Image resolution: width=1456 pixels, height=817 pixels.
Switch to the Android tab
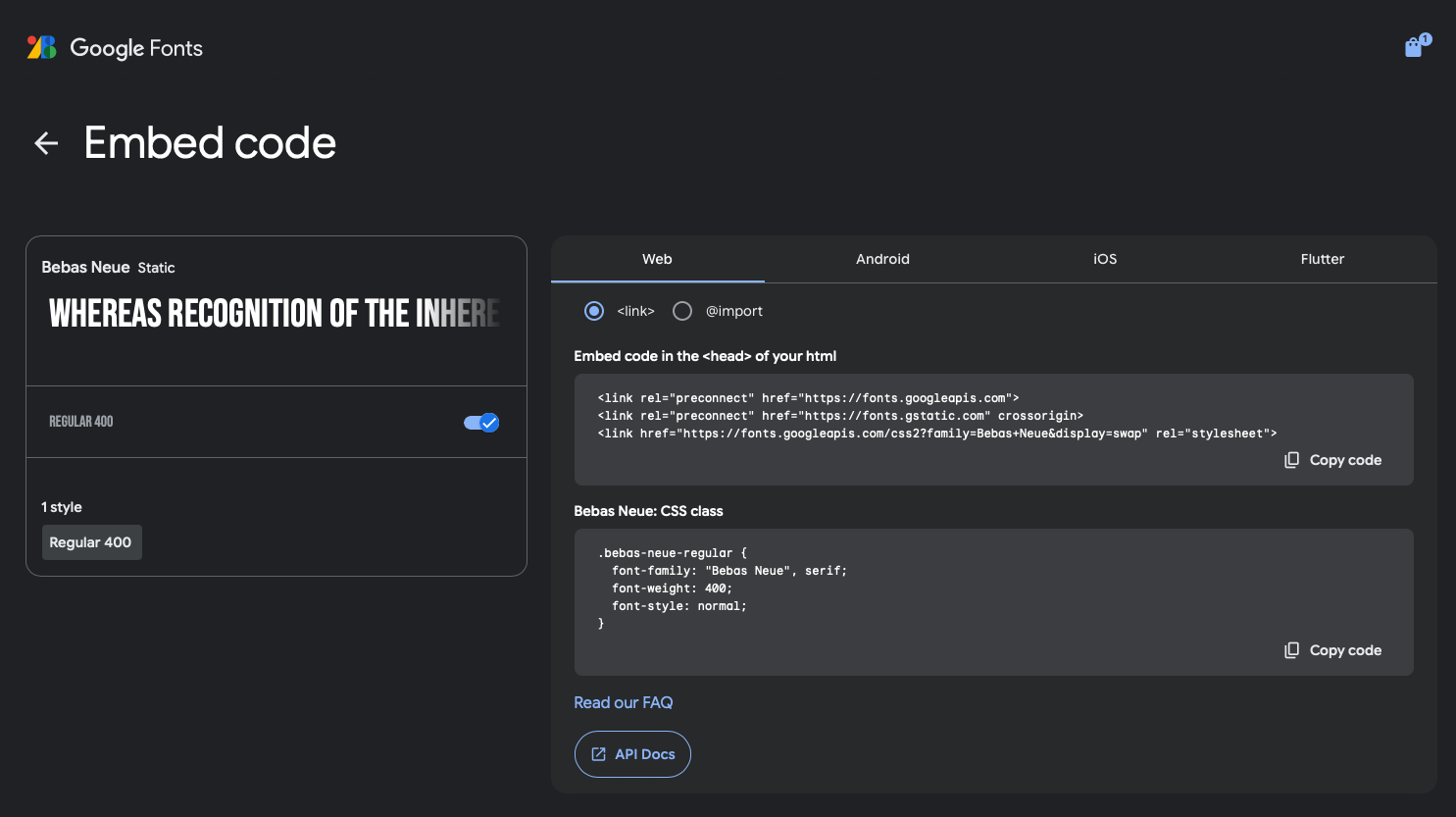click(x=882, y=259)
